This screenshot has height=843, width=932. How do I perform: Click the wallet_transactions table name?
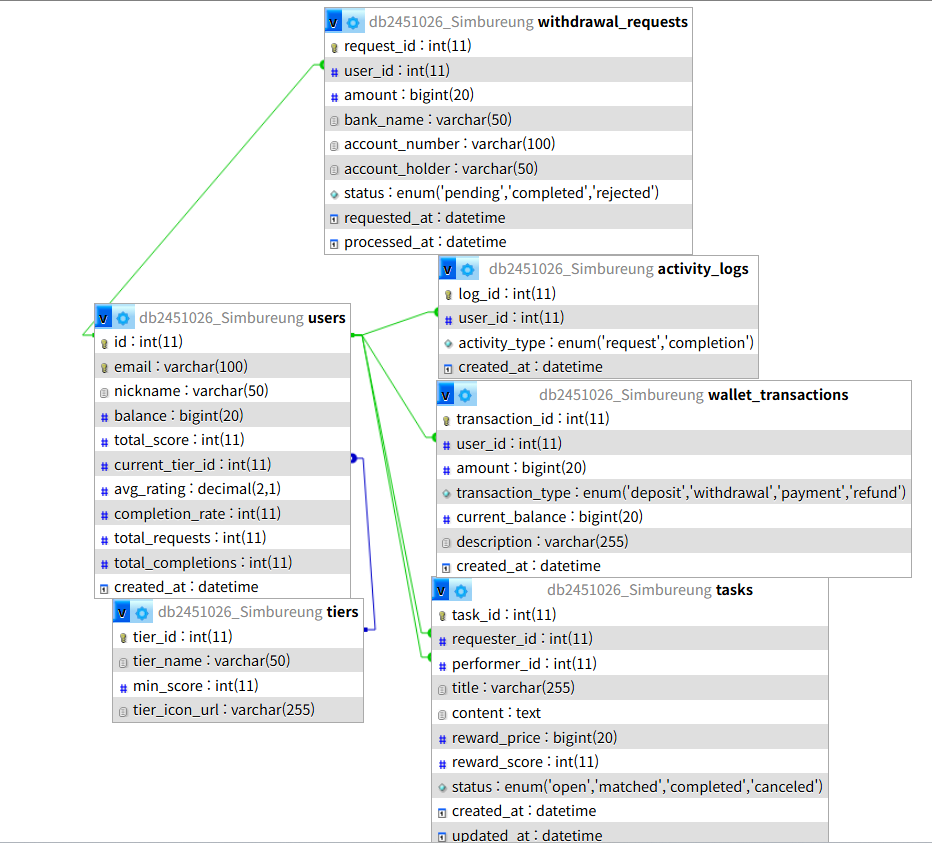point(777,394)
